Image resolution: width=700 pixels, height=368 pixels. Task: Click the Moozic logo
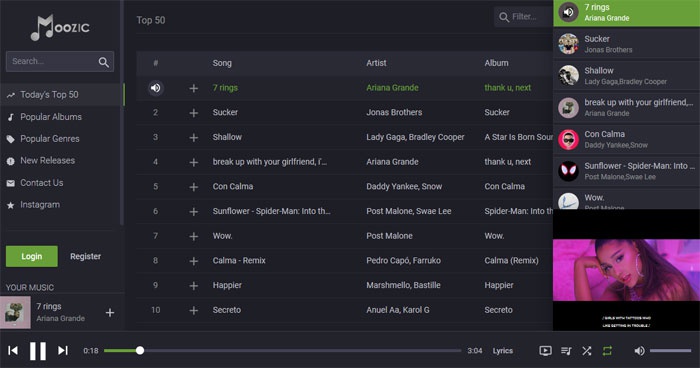60,27
